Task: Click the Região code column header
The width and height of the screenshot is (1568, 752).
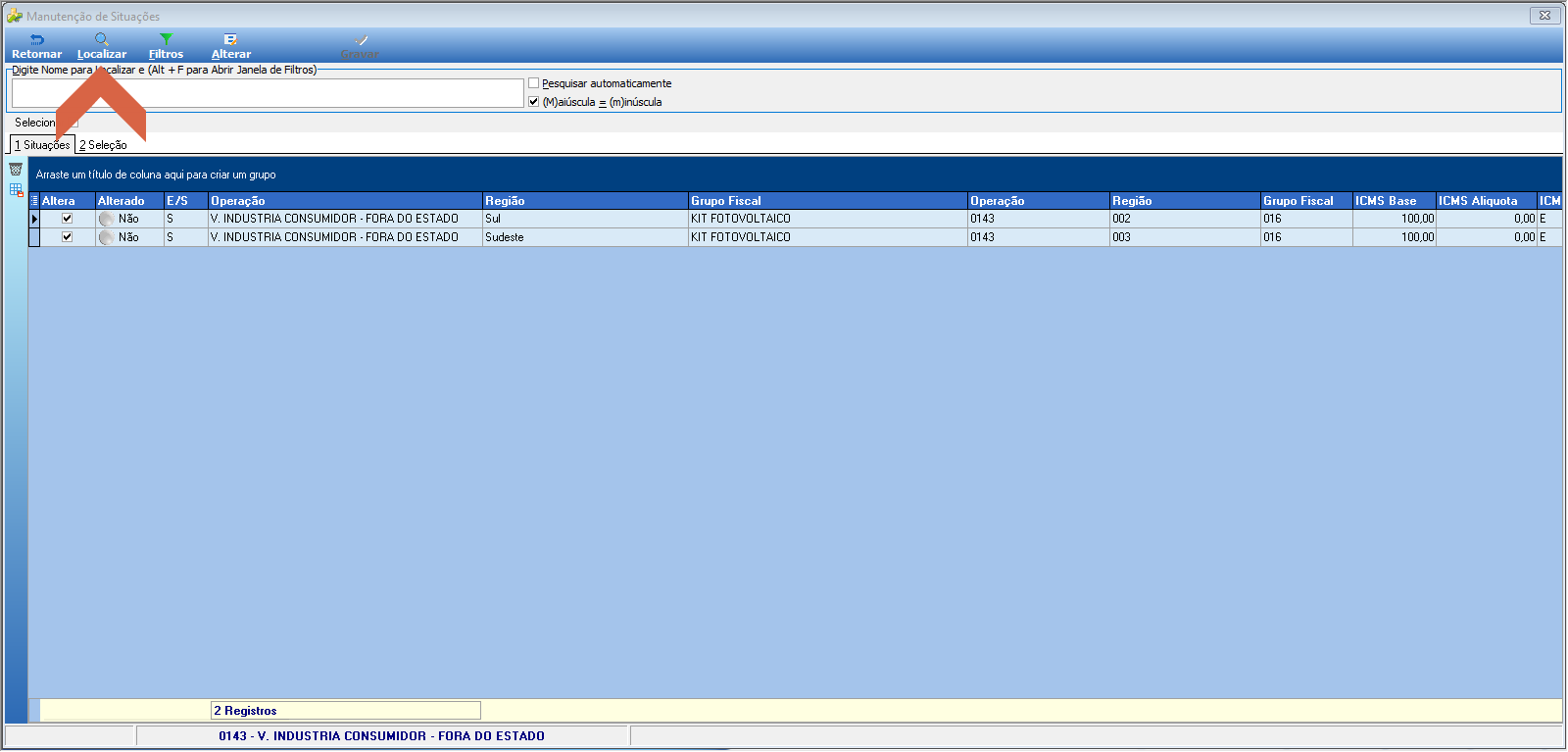Action: point(1185,201)
